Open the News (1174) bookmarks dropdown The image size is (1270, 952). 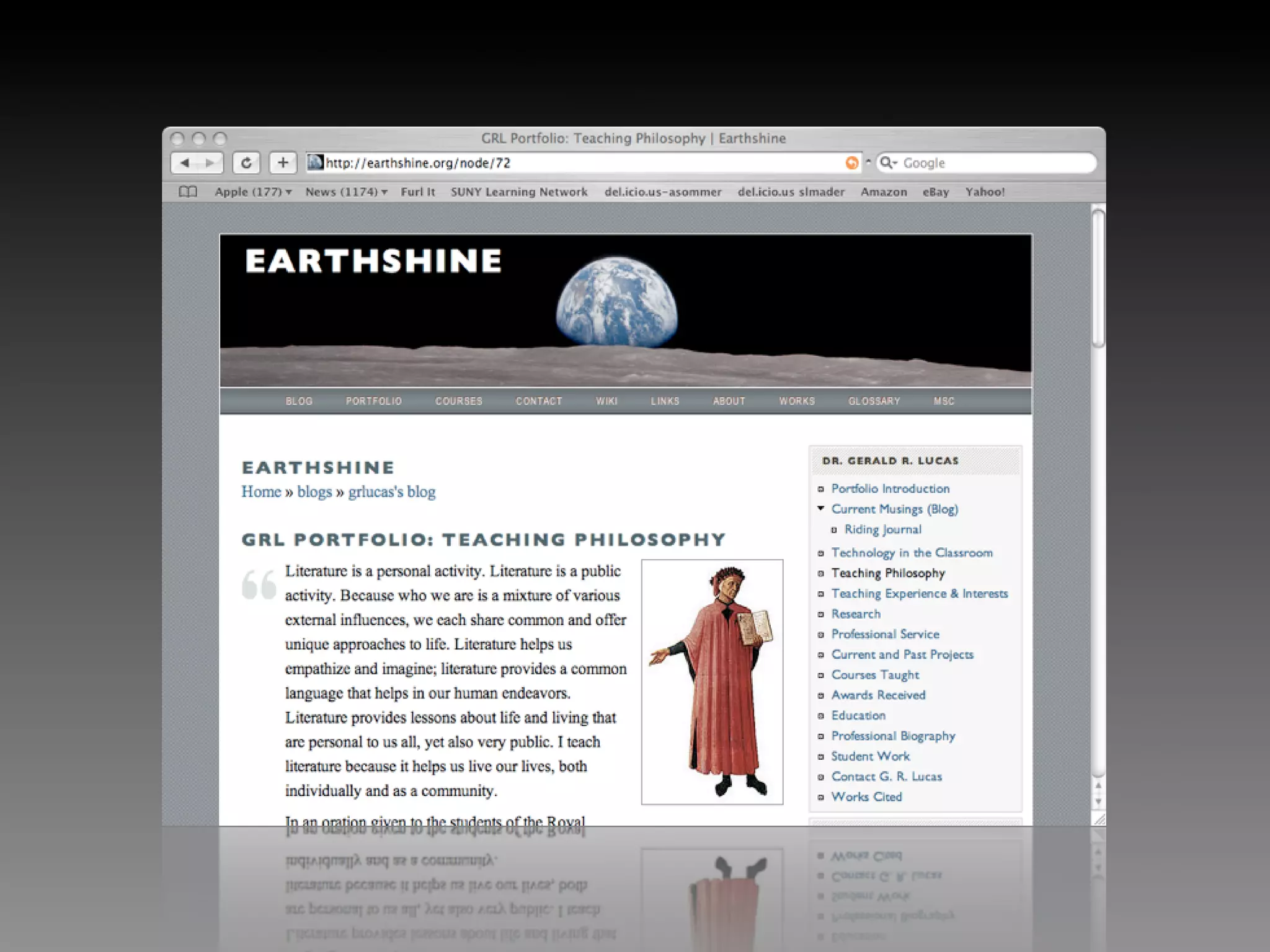[346, 192]
